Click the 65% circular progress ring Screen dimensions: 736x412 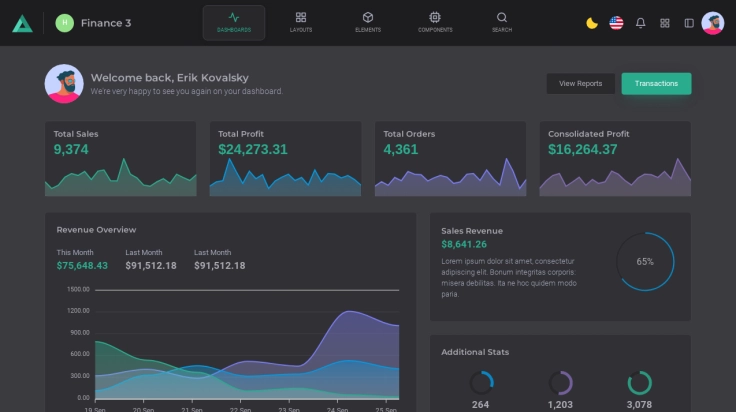(645, 262)
